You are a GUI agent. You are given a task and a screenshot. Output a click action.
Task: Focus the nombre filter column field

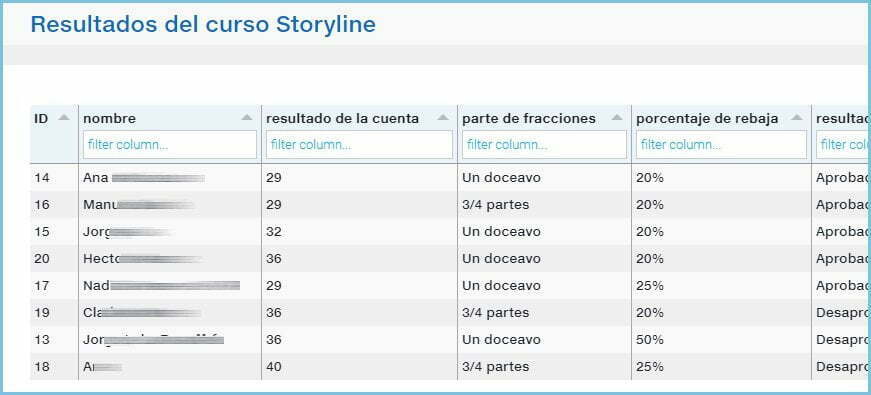click(x=170, y=144)
